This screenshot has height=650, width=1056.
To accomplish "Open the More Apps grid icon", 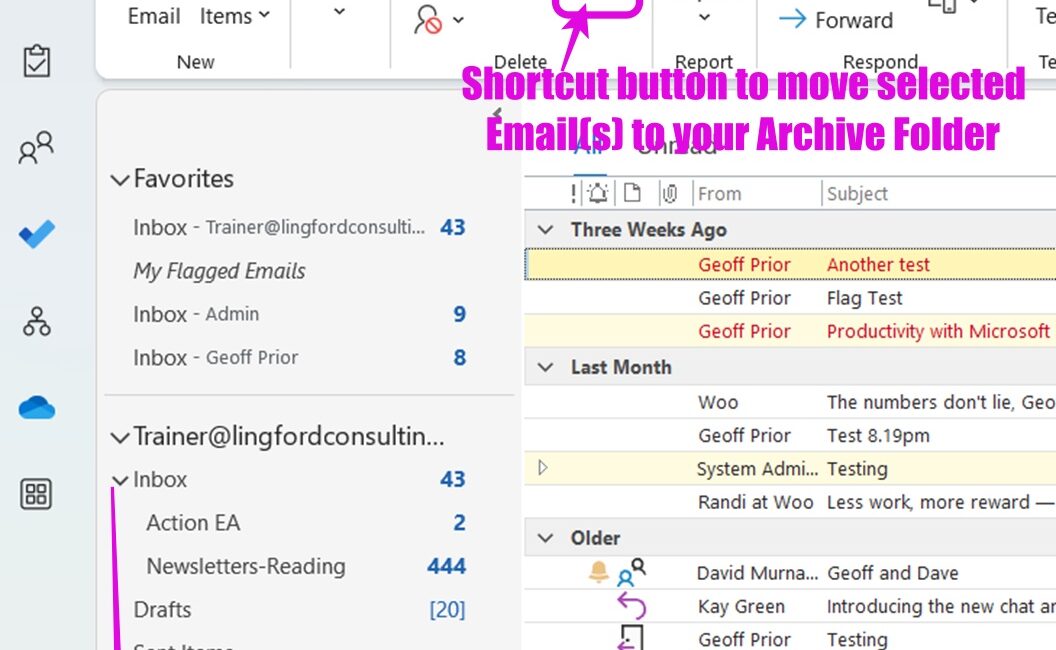I will (x=37, y=494).
